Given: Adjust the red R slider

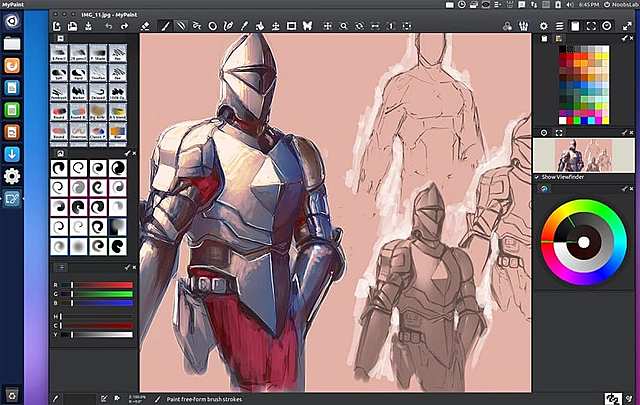Looking at the screenshot, I should 97,285.
